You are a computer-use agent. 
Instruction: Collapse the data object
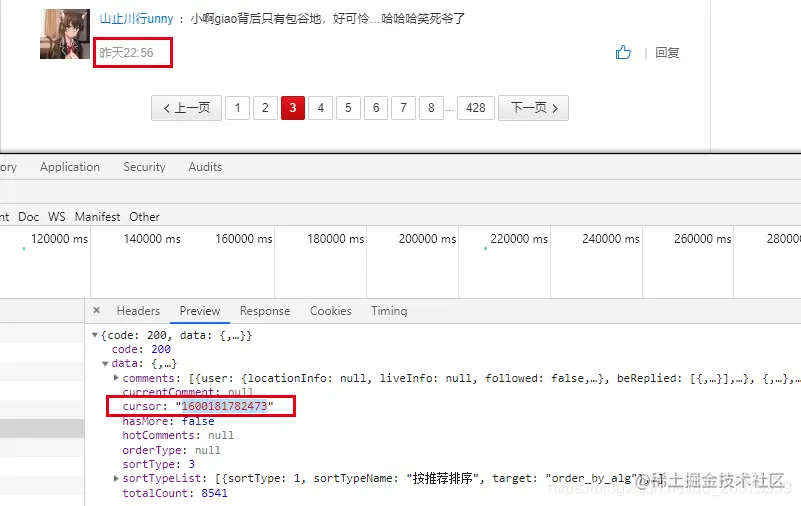(x=105, y=364)
